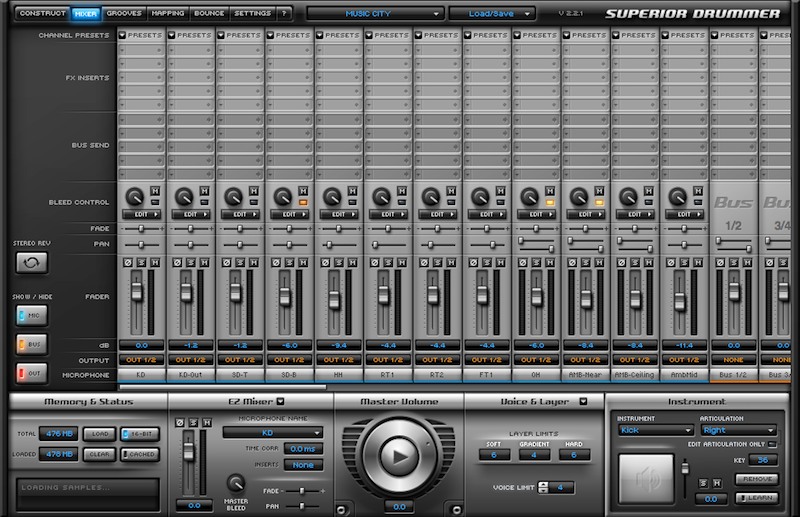This screenshot has width=800, height=517.
Task: Toggle the CACHED option
Action: (140, 454)
